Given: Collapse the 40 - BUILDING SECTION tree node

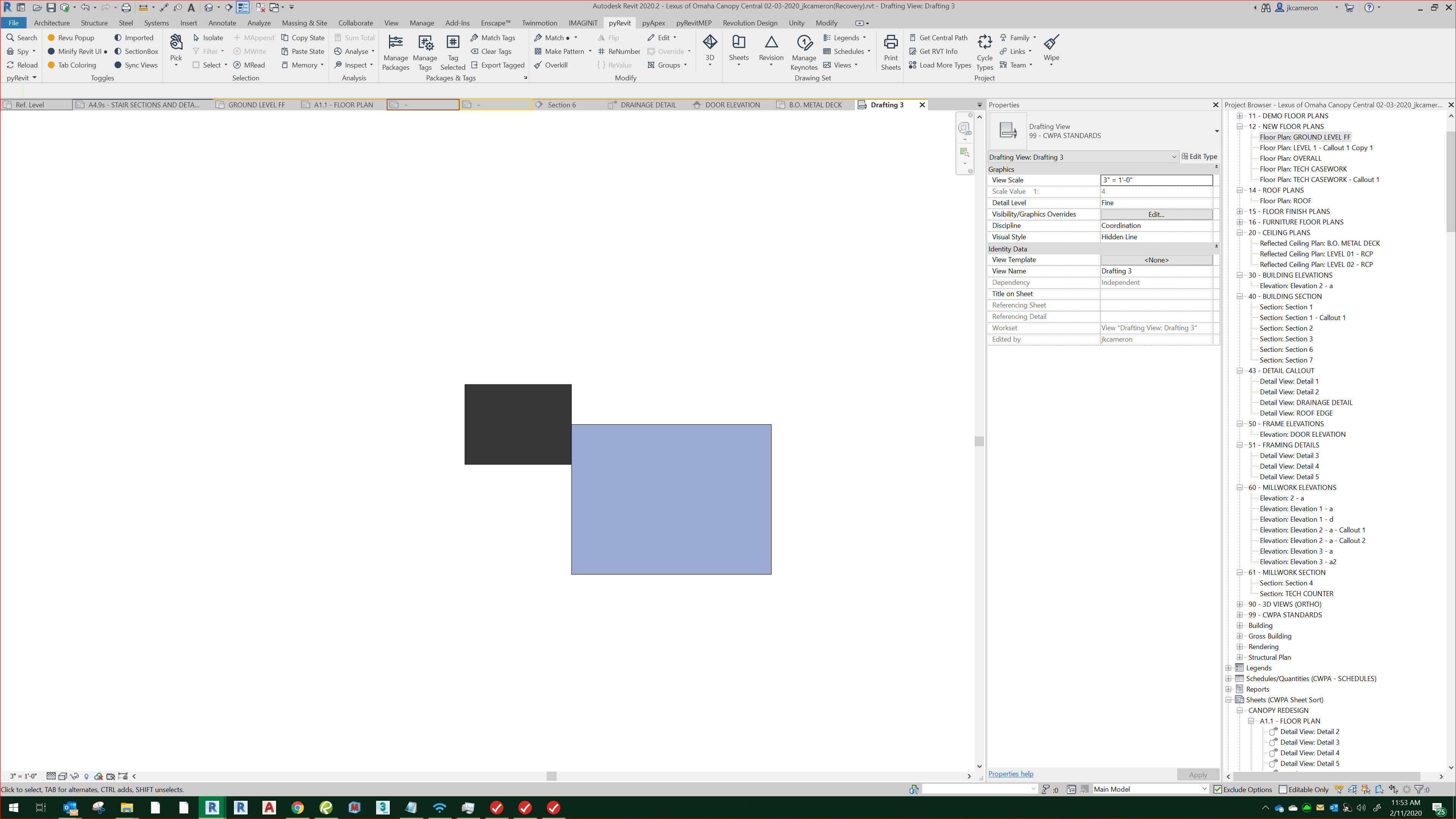Looking at the screenshot, I should pos(1239,296).
